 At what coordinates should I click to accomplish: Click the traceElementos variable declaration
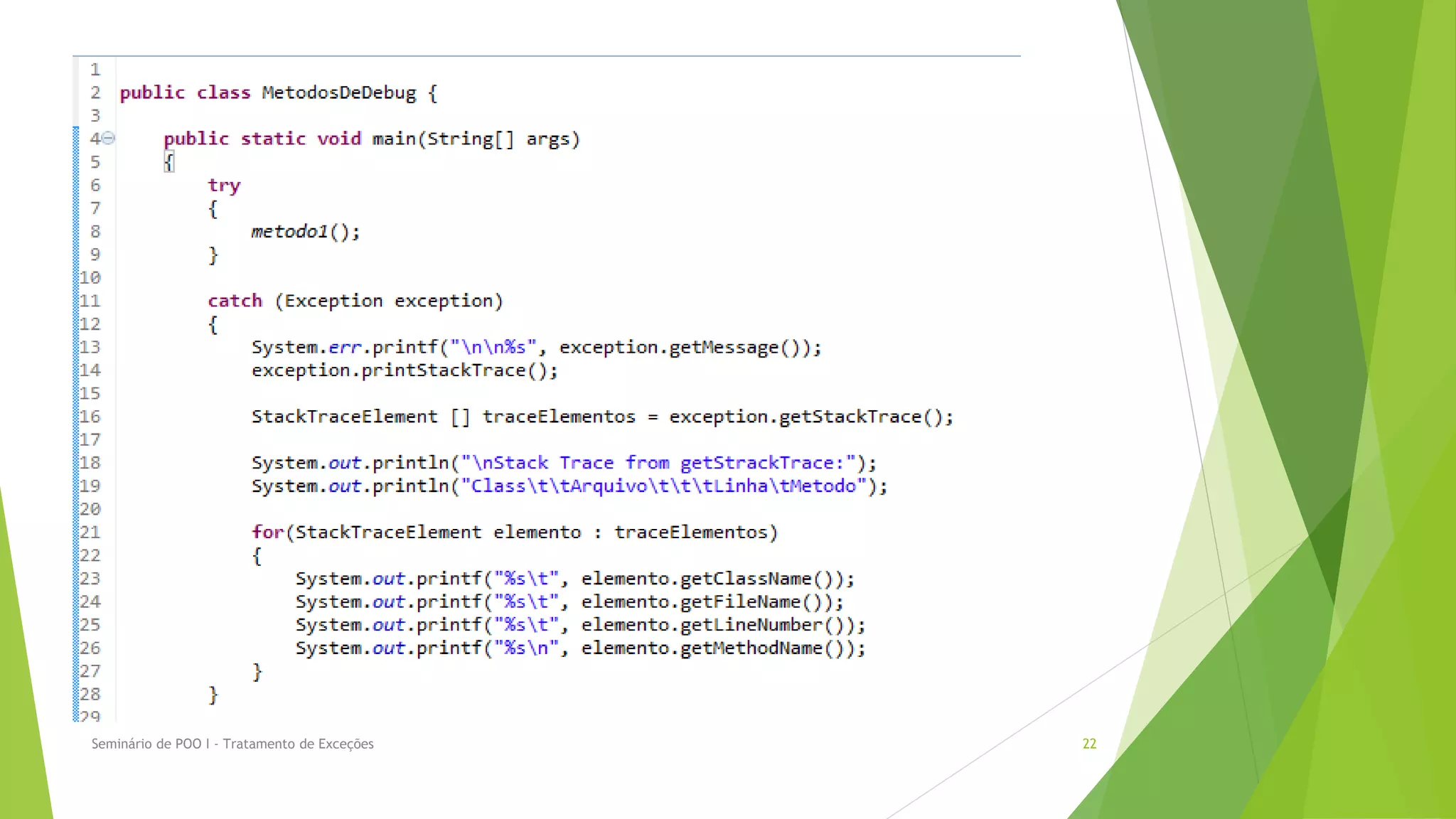[559, 417]
